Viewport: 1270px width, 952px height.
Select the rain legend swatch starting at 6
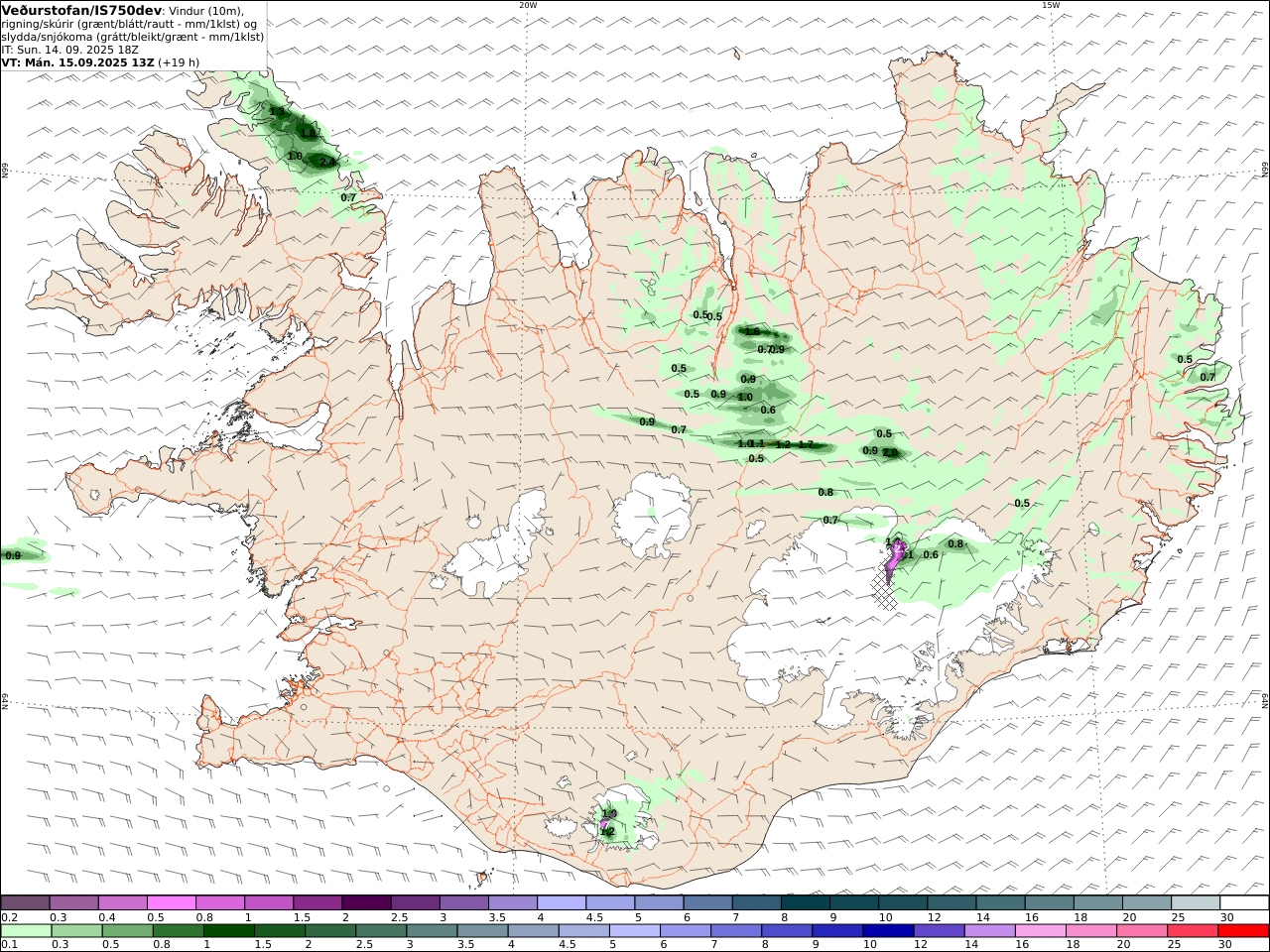coord(686,930)
